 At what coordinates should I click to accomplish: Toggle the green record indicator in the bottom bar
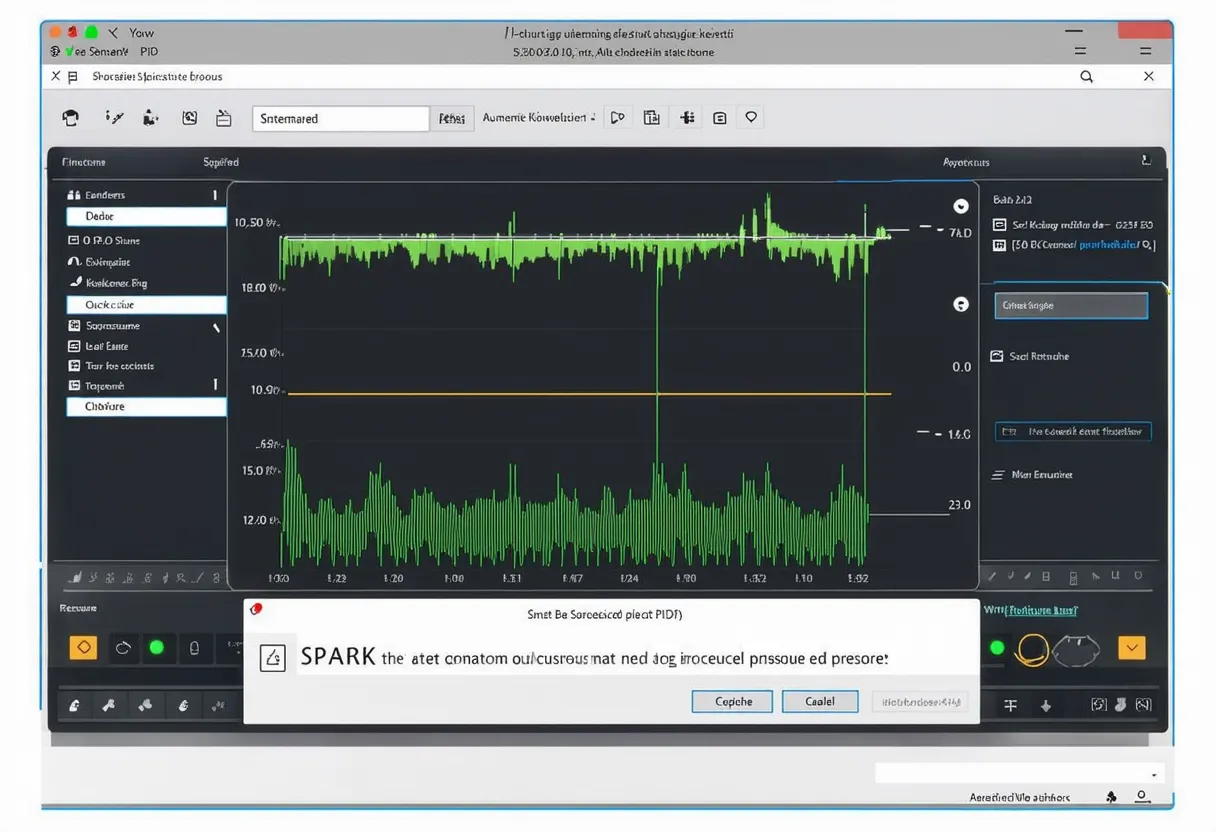(158, 648)
